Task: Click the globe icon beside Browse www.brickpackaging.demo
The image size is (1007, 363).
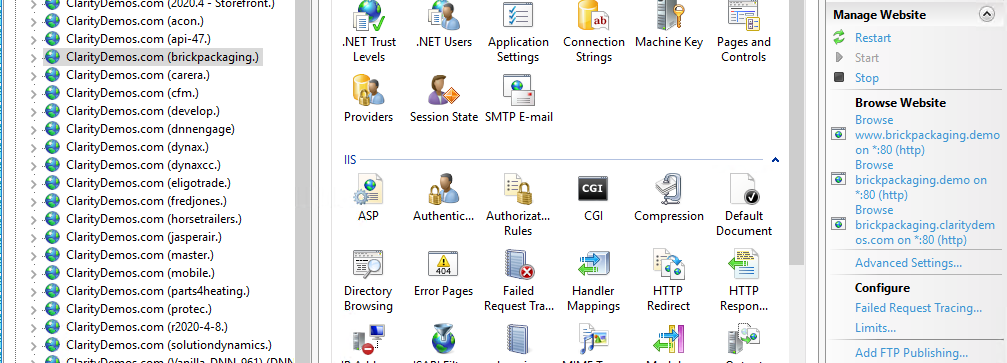Action: pos(838,134)
